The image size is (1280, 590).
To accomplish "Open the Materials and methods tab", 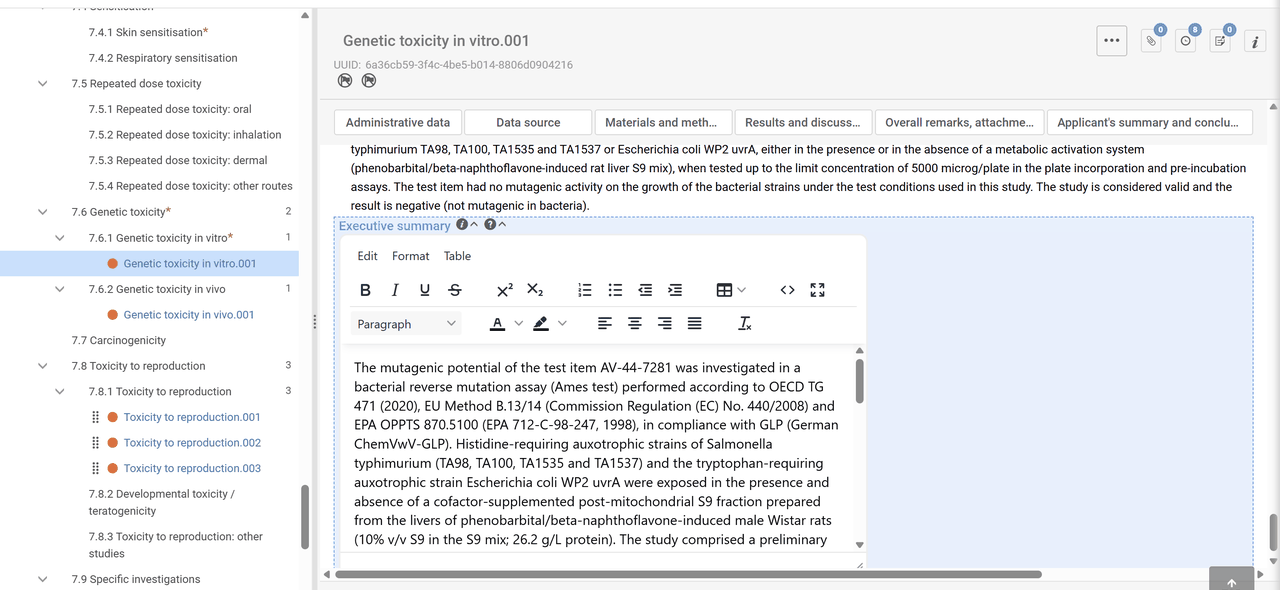I will click(661, 122).
